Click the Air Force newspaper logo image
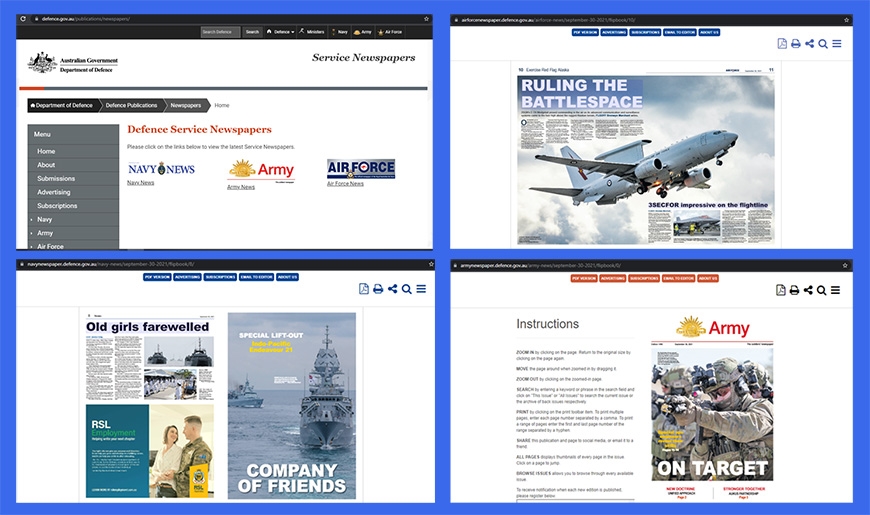The height and width of the screenshot is (515, 870). point(361,169)
